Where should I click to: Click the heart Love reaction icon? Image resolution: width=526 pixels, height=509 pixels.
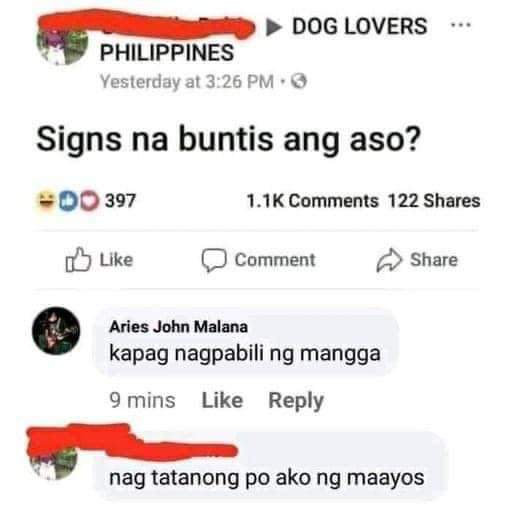[x=89, y=201]
